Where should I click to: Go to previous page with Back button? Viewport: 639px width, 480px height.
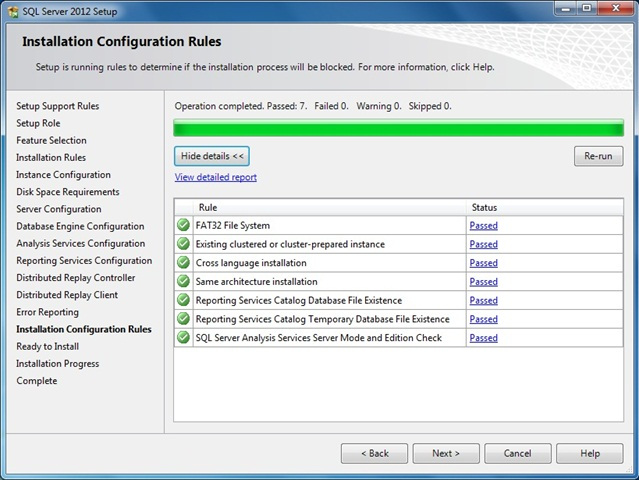(374, 453)
